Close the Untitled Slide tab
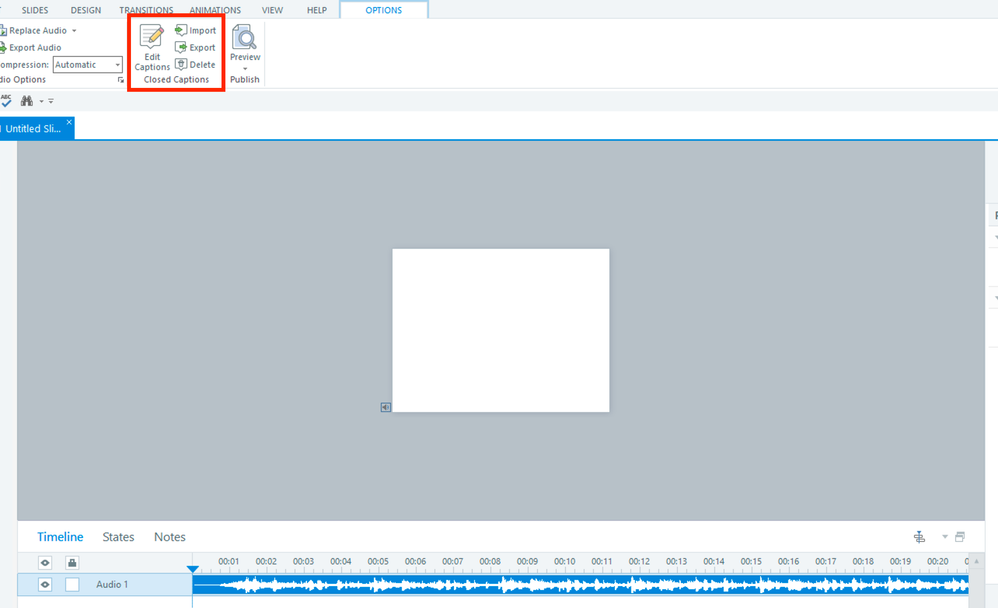 pyautogui.click(x=69, y=122)
